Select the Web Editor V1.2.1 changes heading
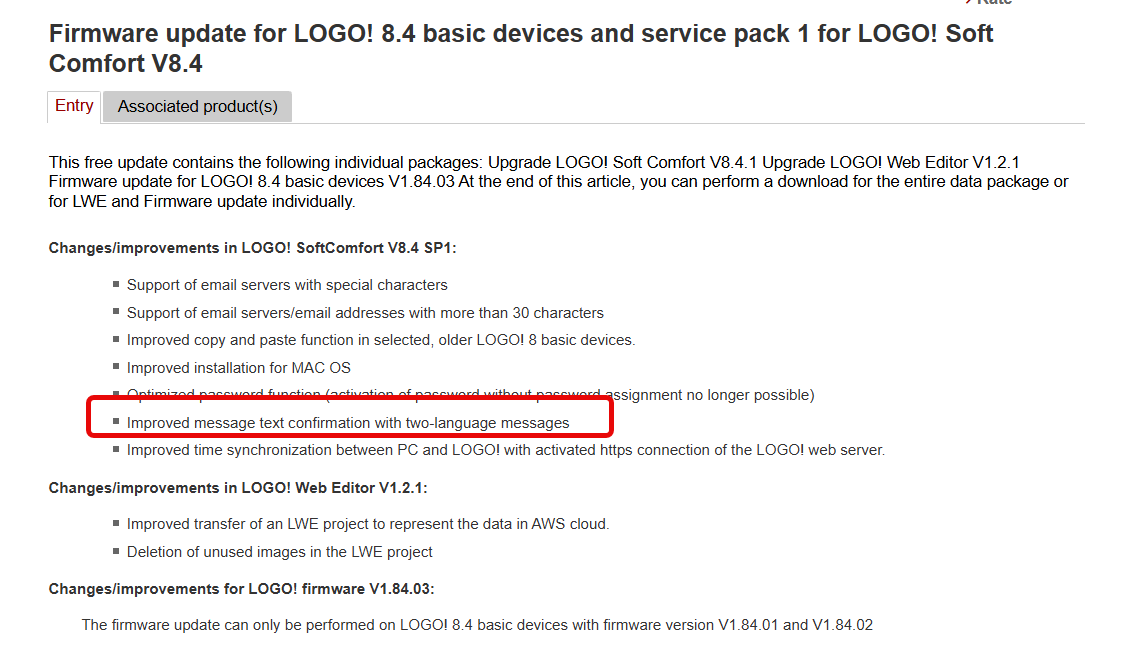The image size is (1143, 654). tap(238, 488)
